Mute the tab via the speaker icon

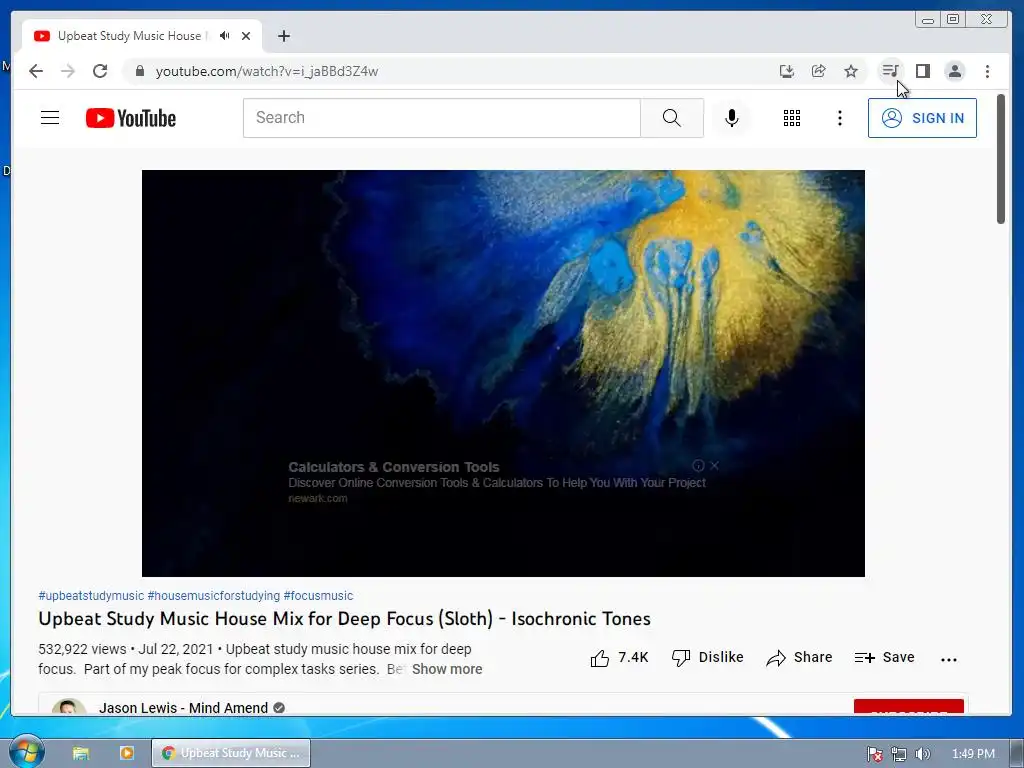(225, 36)
